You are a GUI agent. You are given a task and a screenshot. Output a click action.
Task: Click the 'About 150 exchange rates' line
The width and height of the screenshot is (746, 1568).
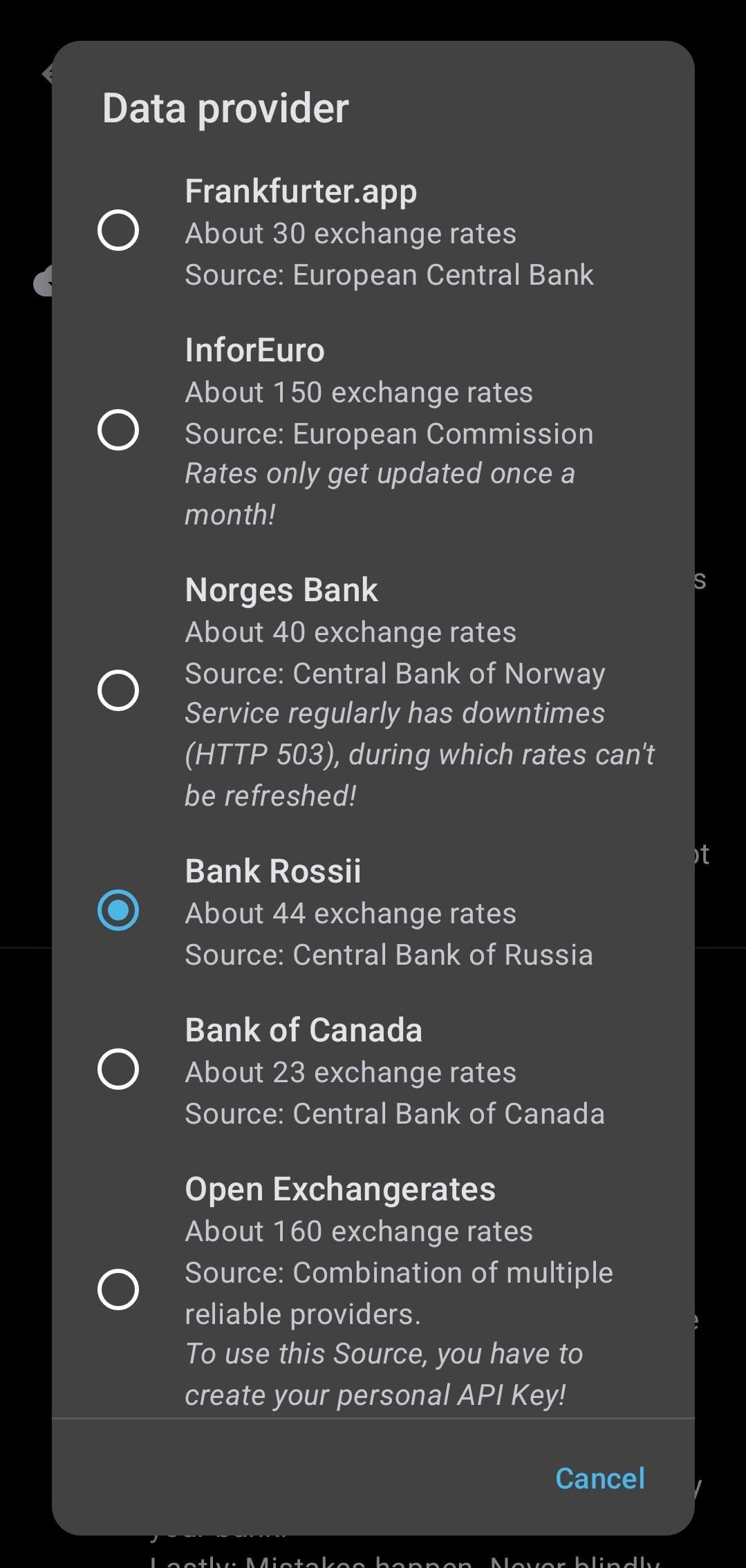point(359,393)
